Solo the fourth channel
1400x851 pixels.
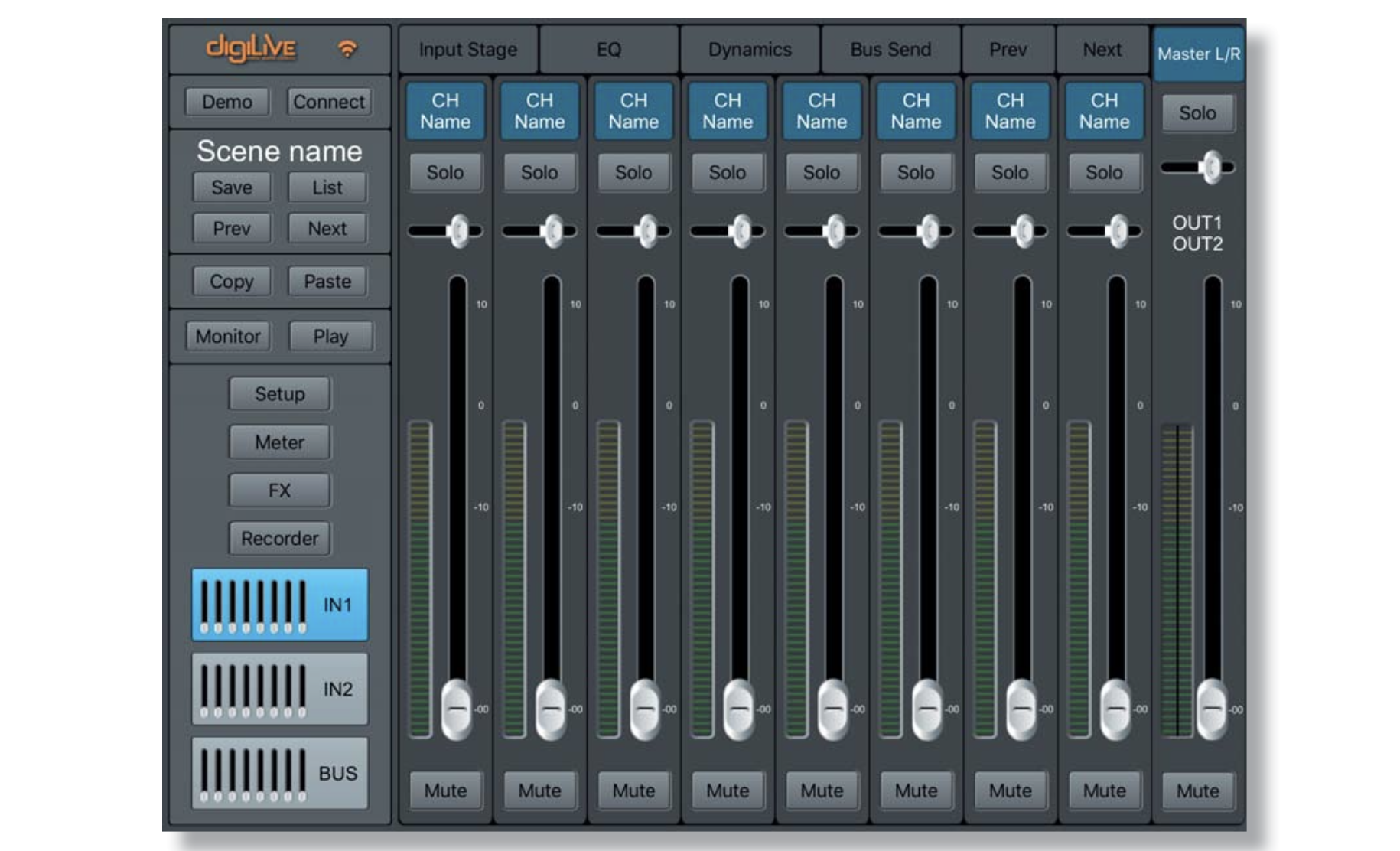[728, 173]
